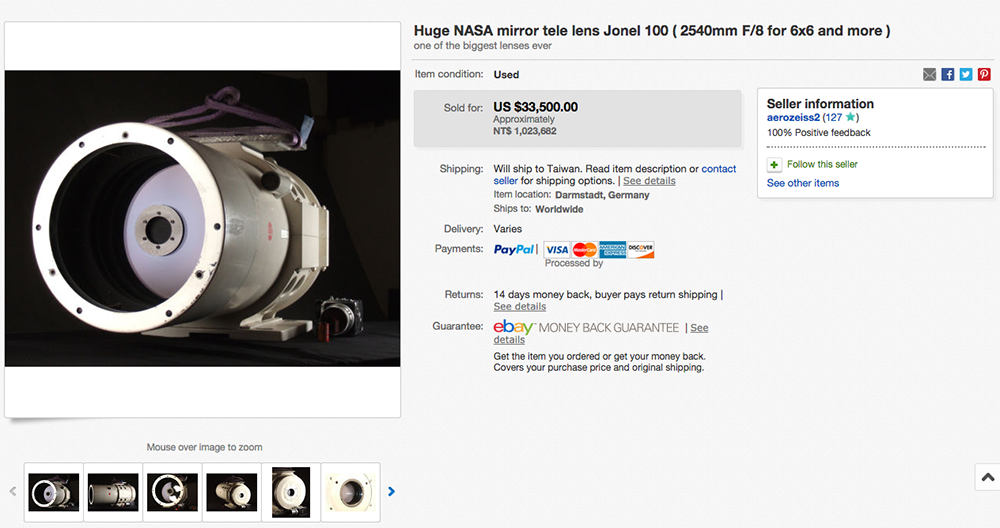Show previous thumbnails with the grey left arrow
This screenshot has height=528, width=1000.
click(13, 491)
